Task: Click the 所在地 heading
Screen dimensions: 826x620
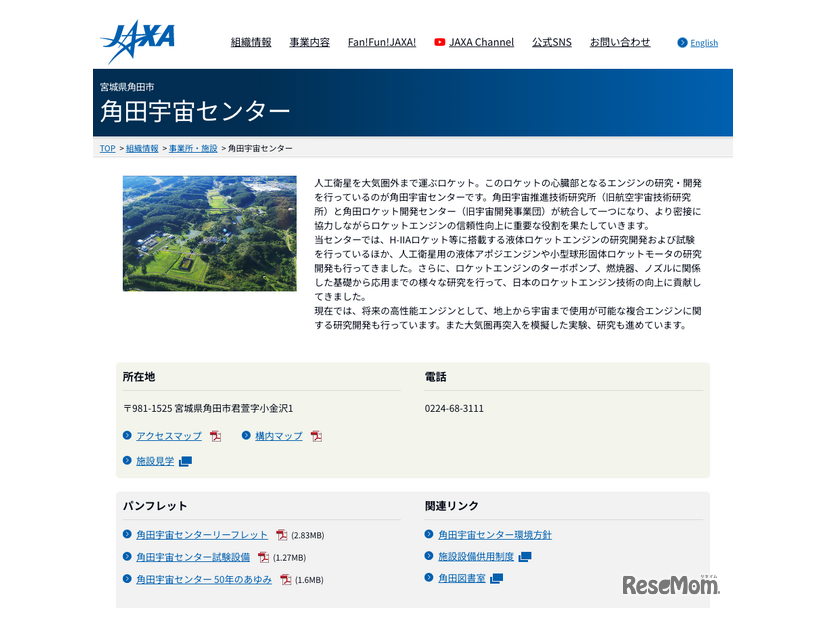Action: 139,377
